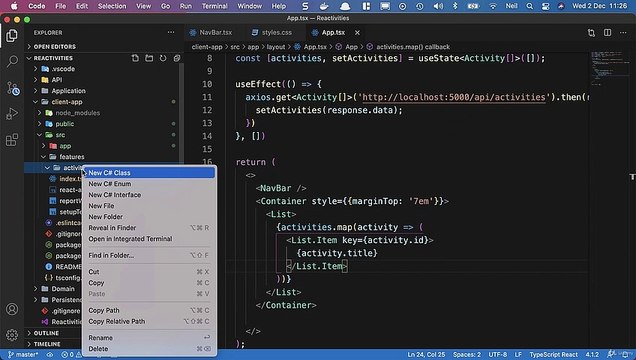
Task: Select Find in Folder... entry
Action: (x=149, y=255)
